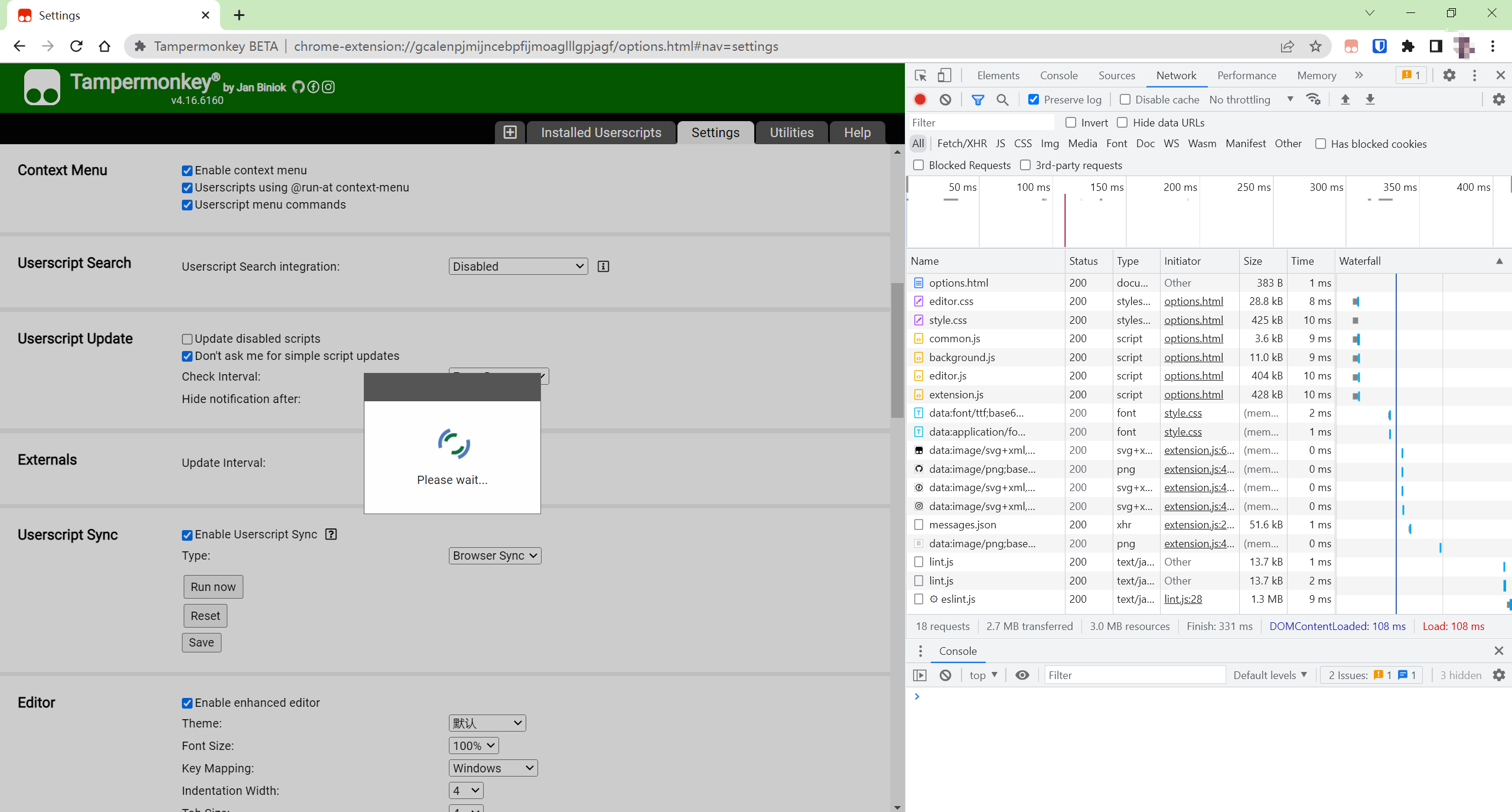The height and width of the screenshot is (812, 1512).
Task: Create a new userscript with the plus tab
Action: (x=509, y=132)
